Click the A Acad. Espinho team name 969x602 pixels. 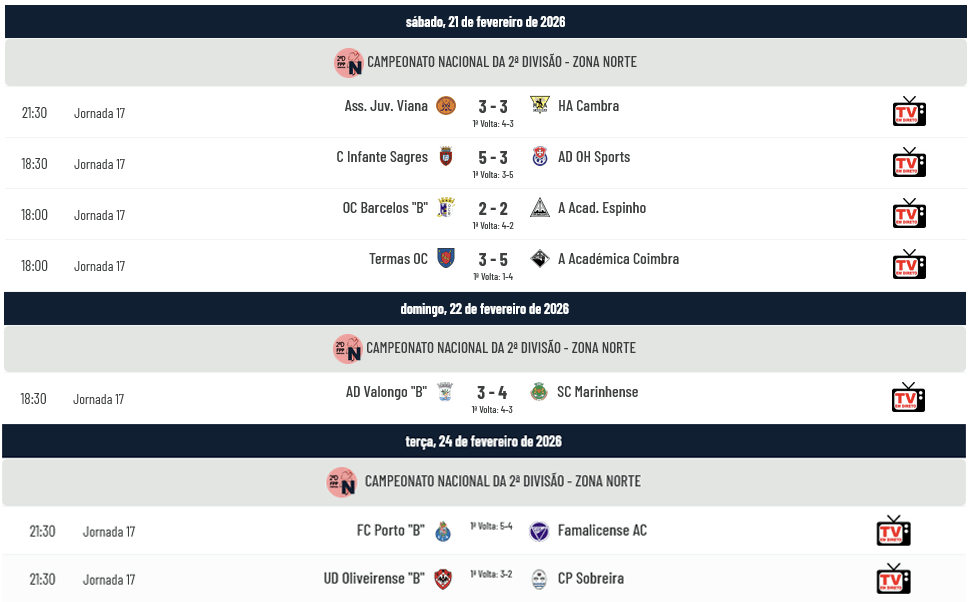[602, 208]
